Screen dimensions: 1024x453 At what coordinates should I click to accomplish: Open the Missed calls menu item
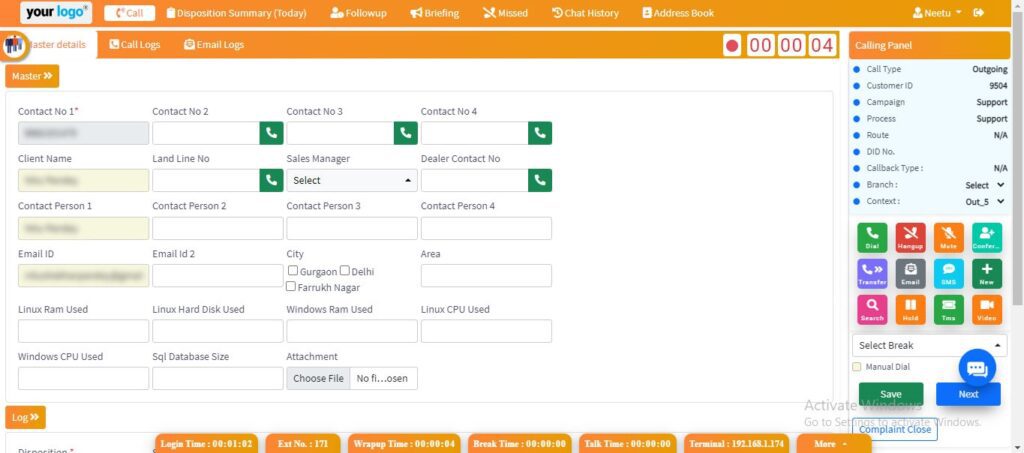[x=505, y=13]
